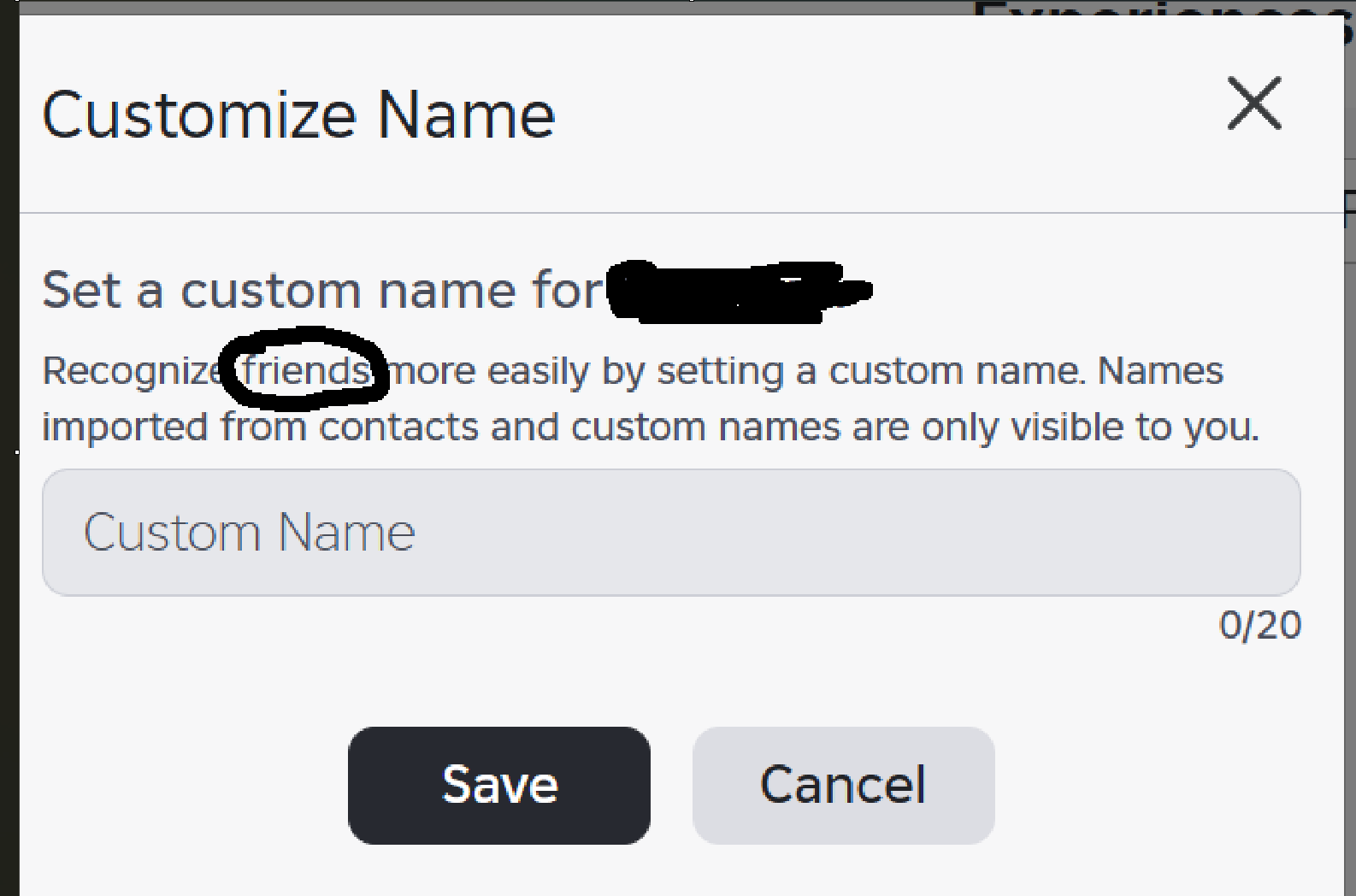Viewport: 1356px width, 896px height.
Task: Click the word setting in description
Action: 720,371
